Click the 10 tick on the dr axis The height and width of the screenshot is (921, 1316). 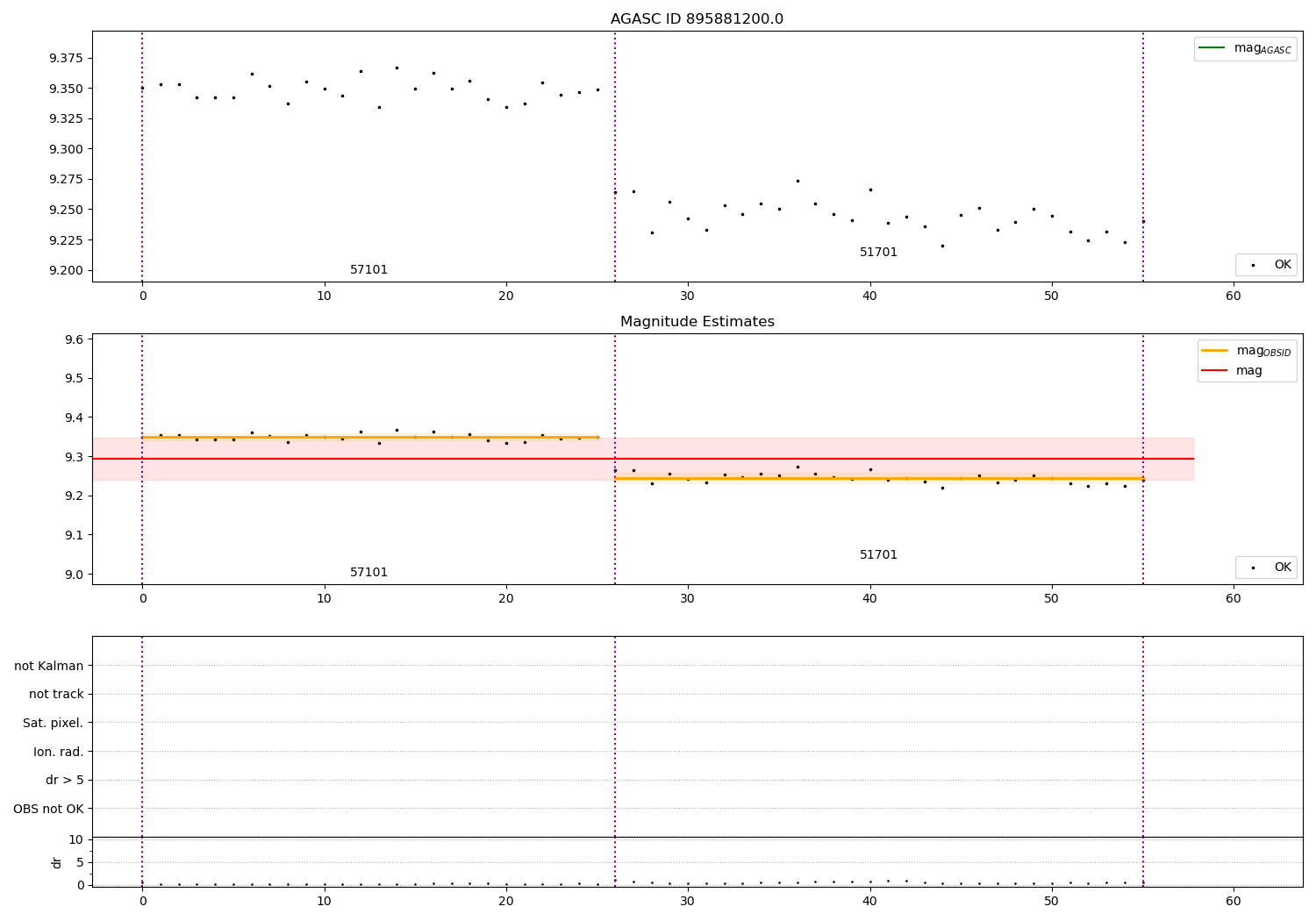click(x=76, y=840)
